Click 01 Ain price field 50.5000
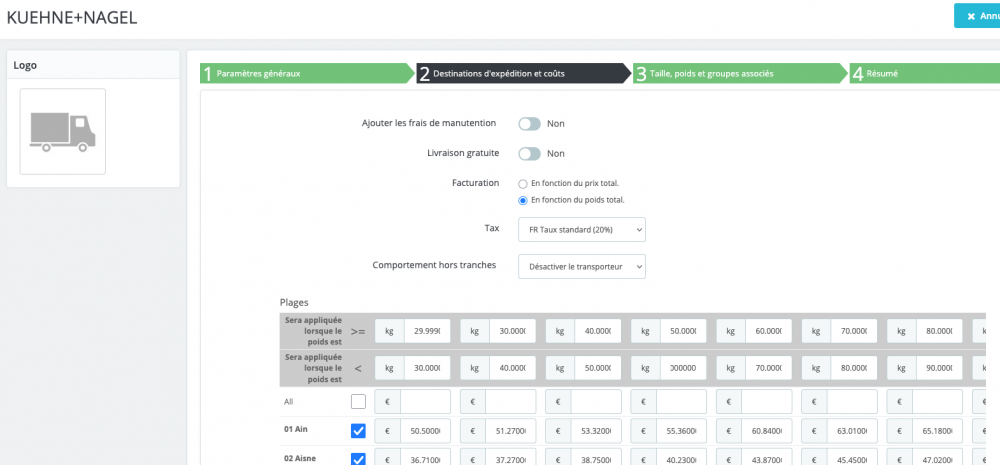Screen dimensions: 1000x465 (425, 431)
